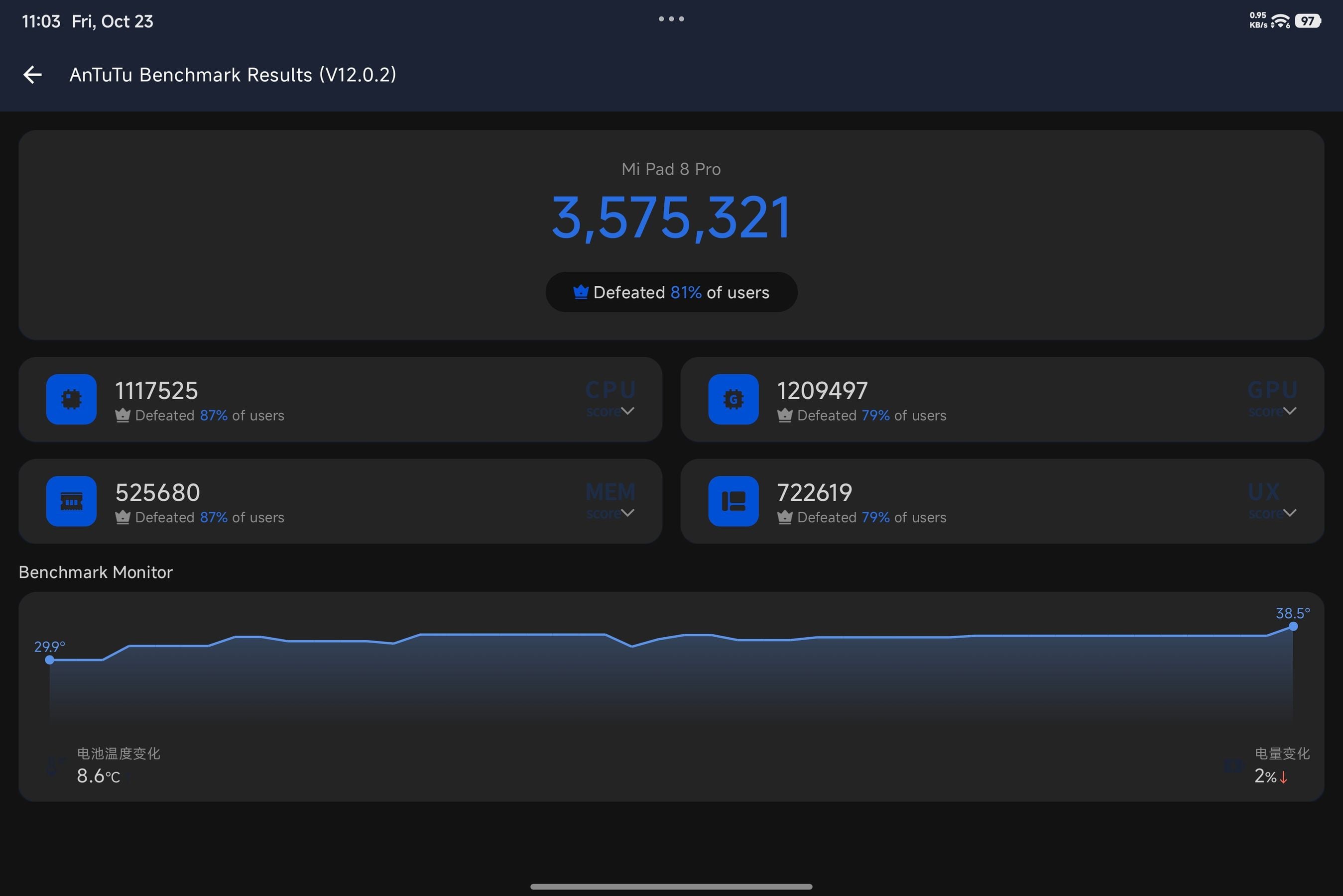The width and height of the screenshot is (1343, 896).
Task: Tap the 0.95 KB/s network speed indicator
Action: click(1257, 20)
